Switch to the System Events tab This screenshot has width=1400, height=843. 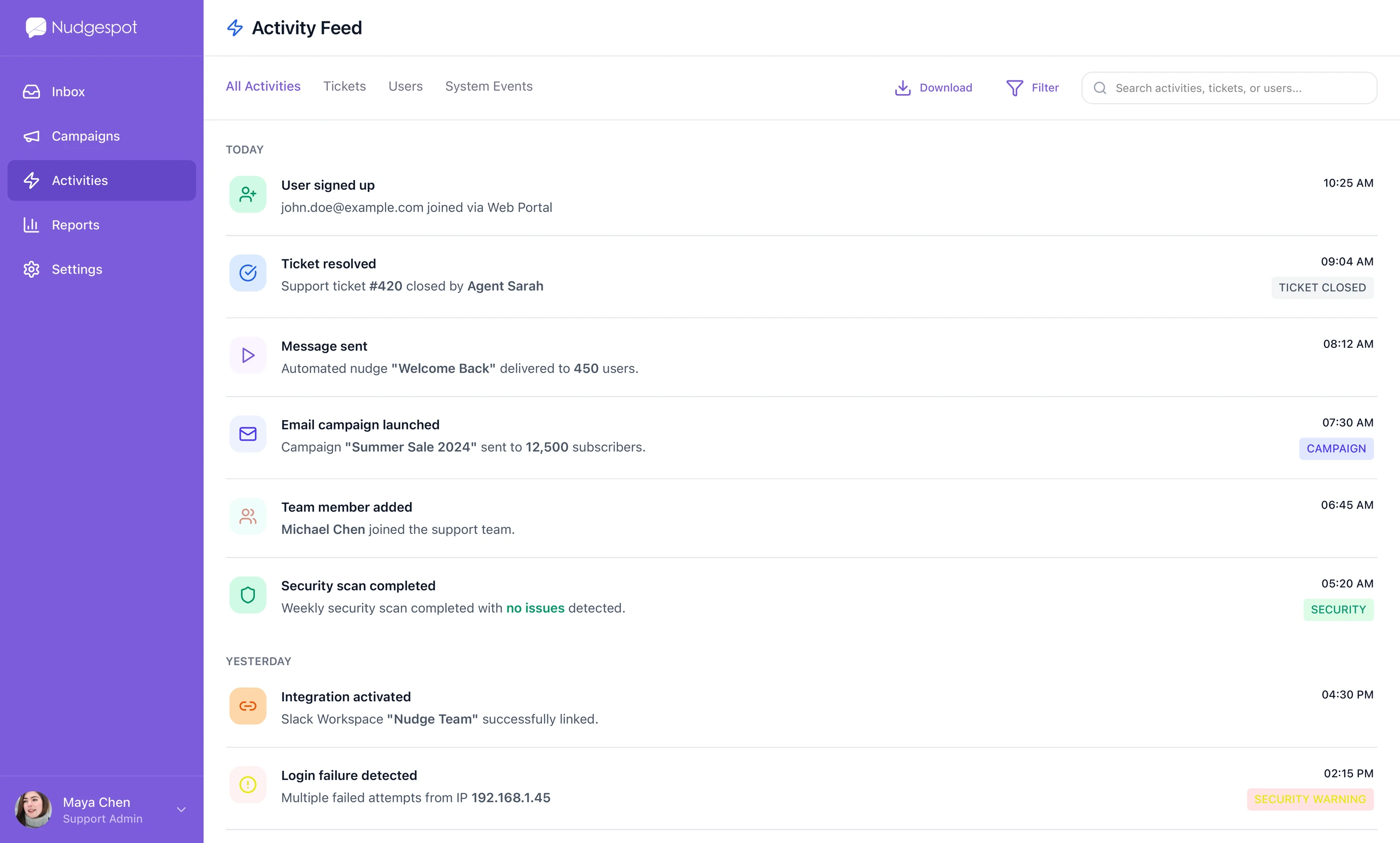pos(489,86)
